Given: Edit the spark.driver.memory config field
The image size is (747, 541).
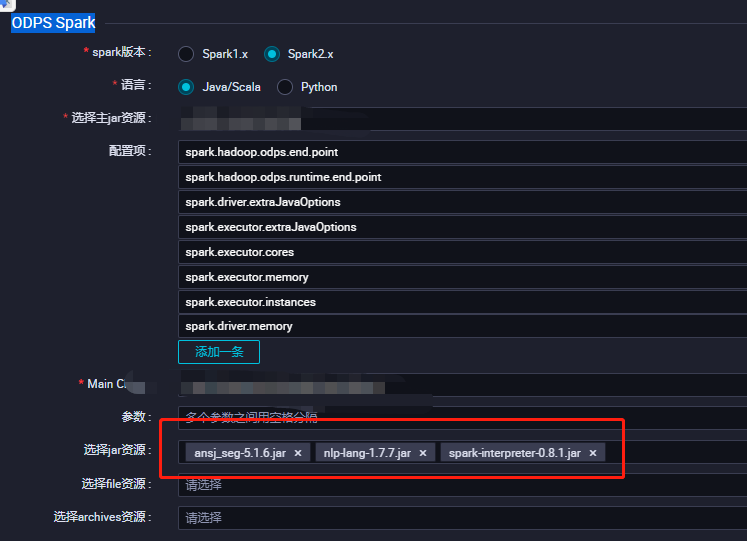Looking at the screenshot, I should point(462,326).
